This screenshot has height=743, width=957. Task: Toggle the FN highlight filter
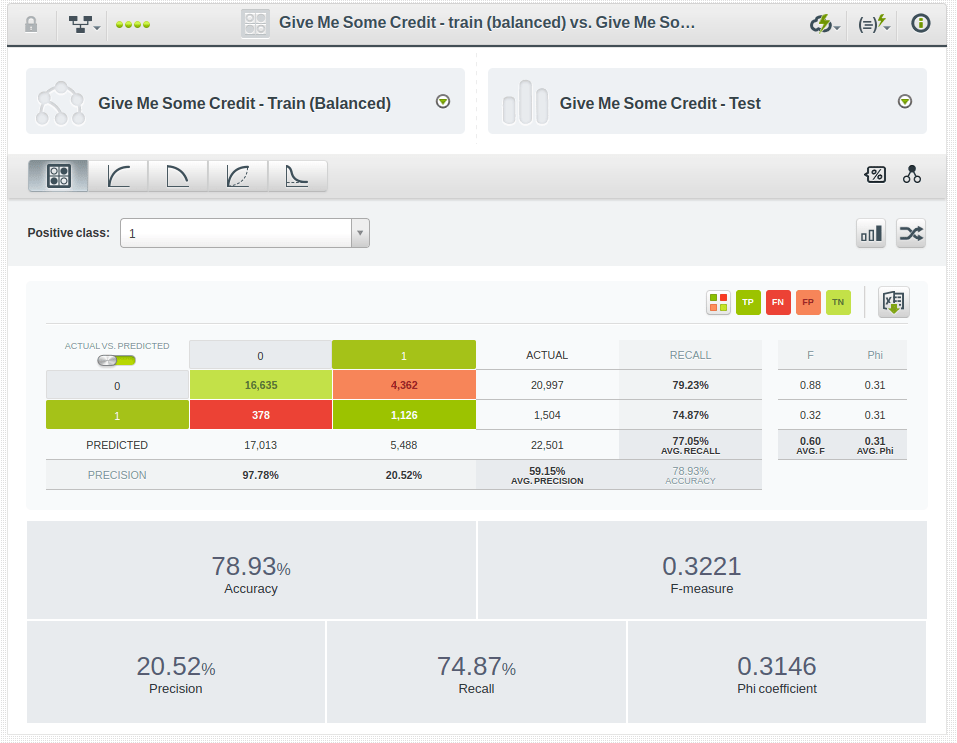778,303
